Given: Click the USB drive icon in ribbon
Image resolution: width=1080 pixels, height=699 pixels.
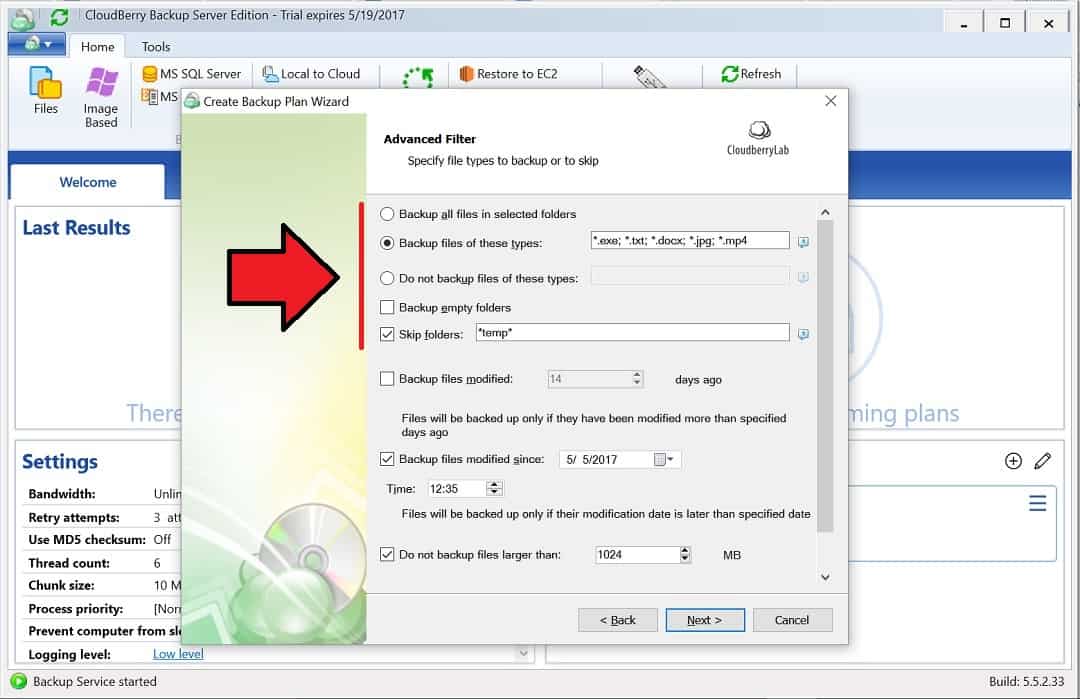Looking at the screenshot, I should point(649,76).
